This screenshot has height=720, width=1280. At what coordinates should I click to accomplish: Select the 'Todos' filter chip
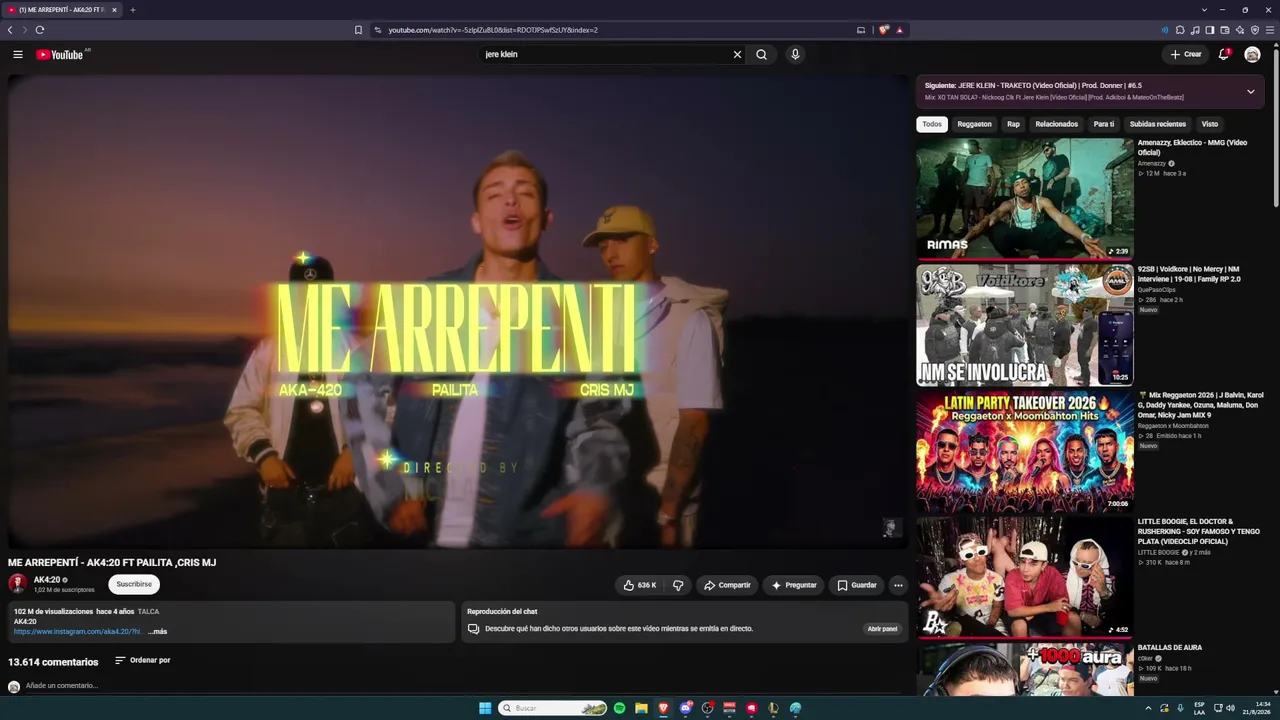pos(932,124)
